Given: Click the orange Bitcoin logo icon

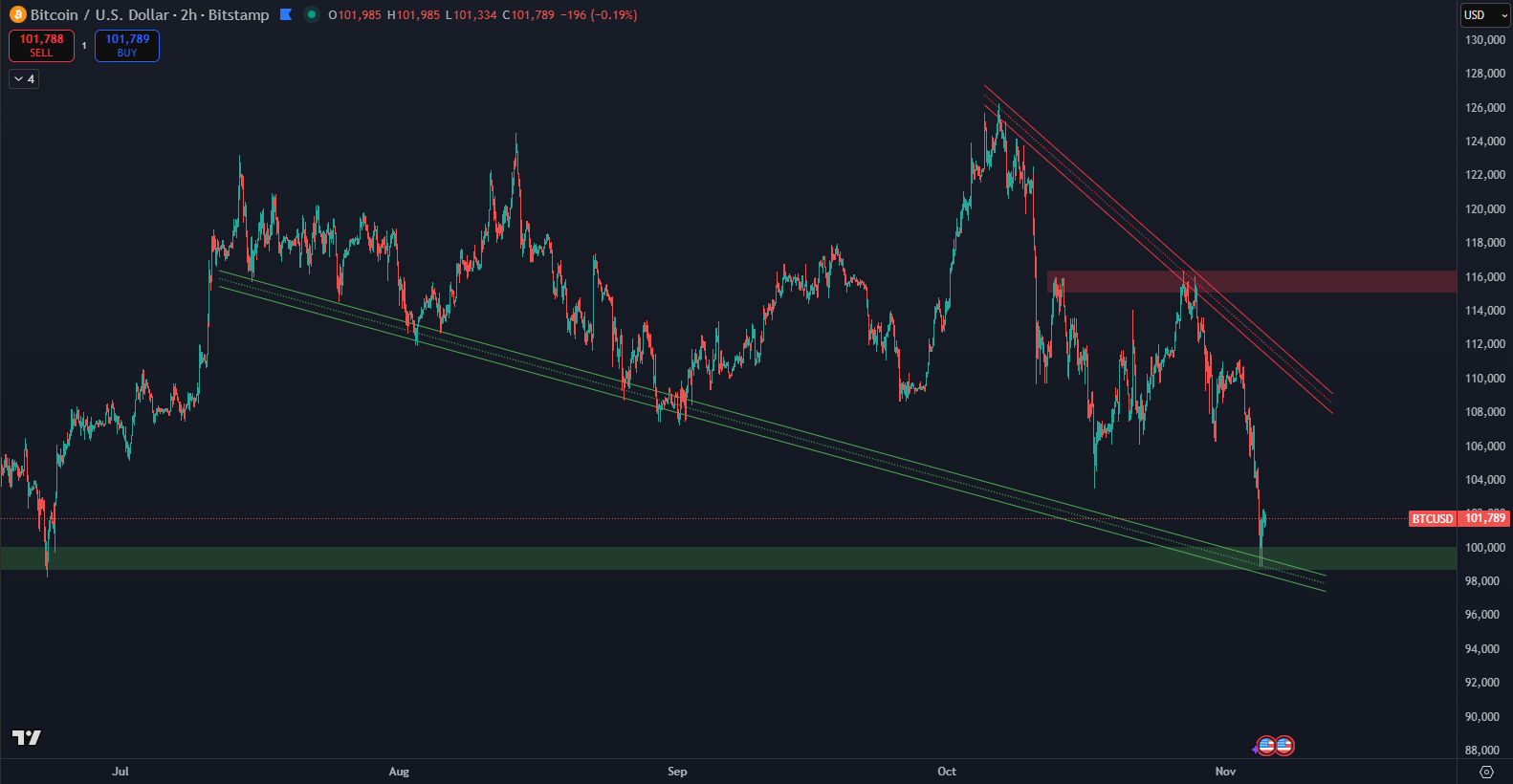Looking at the screenshot, I should coord(17,15).
